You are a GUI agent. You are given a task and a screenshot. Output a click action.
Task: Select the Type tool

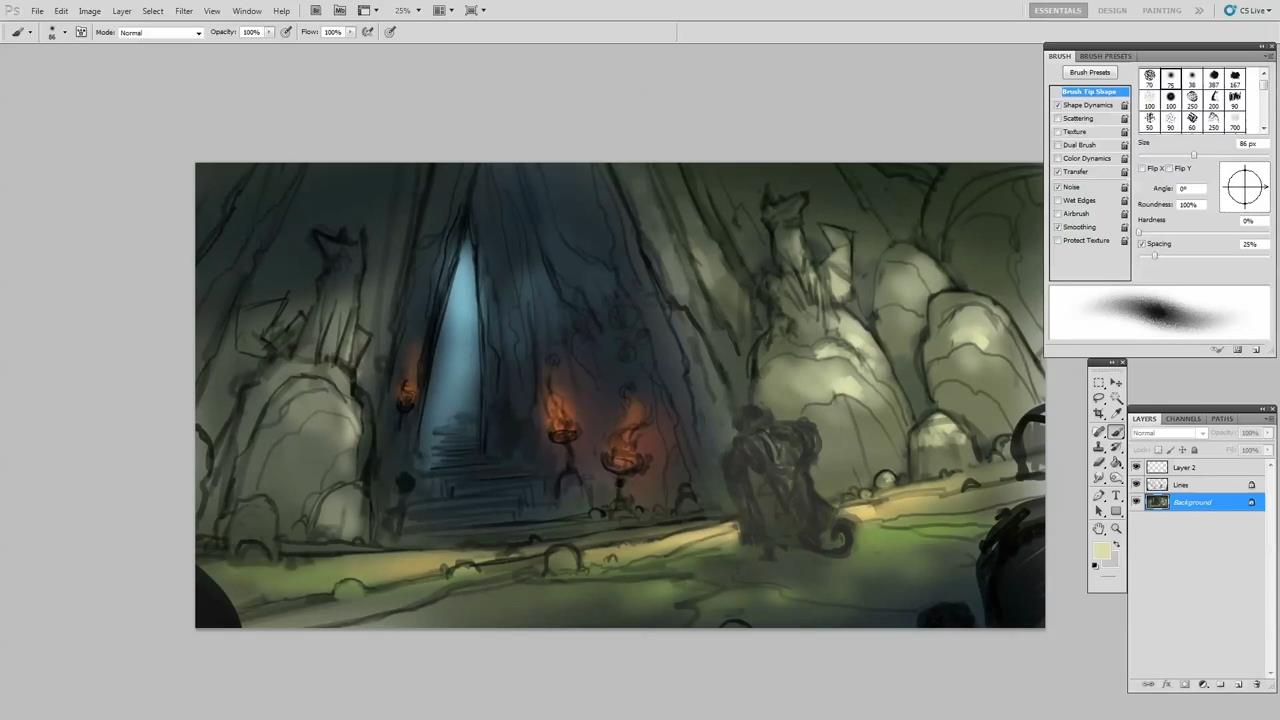(1116, 495)
